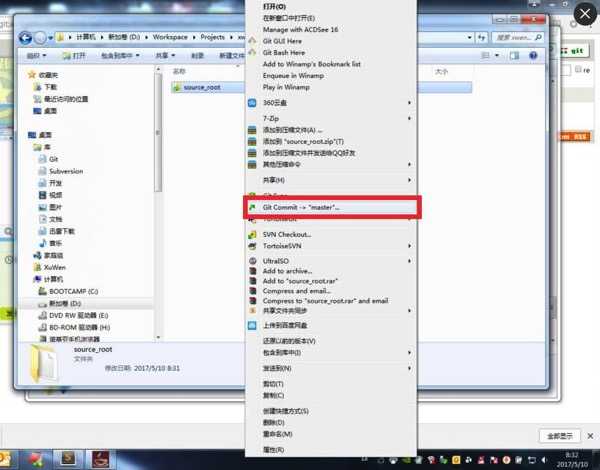Click the Explorer refresh button
The image size is (600, 470).
[x=482, y=38]
